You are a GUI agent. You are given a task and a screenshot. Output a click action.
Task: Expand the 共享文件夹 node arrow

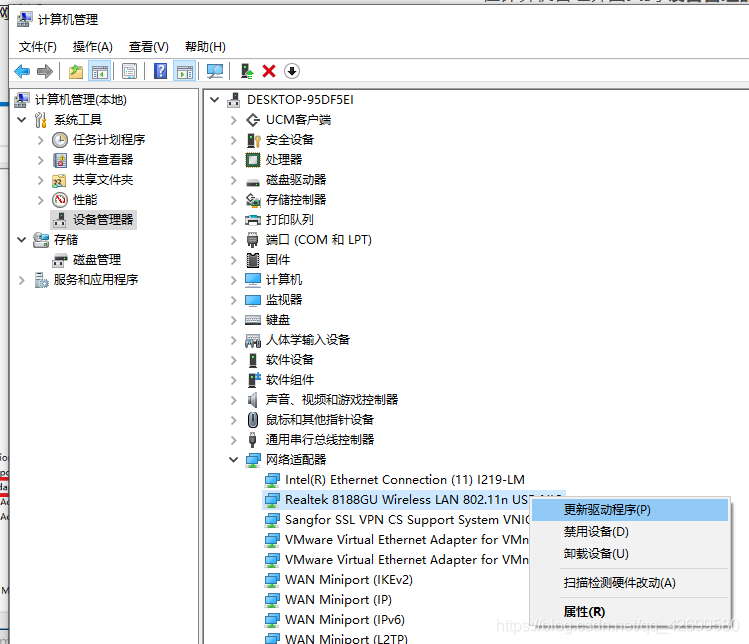click(x=41, y=180)
